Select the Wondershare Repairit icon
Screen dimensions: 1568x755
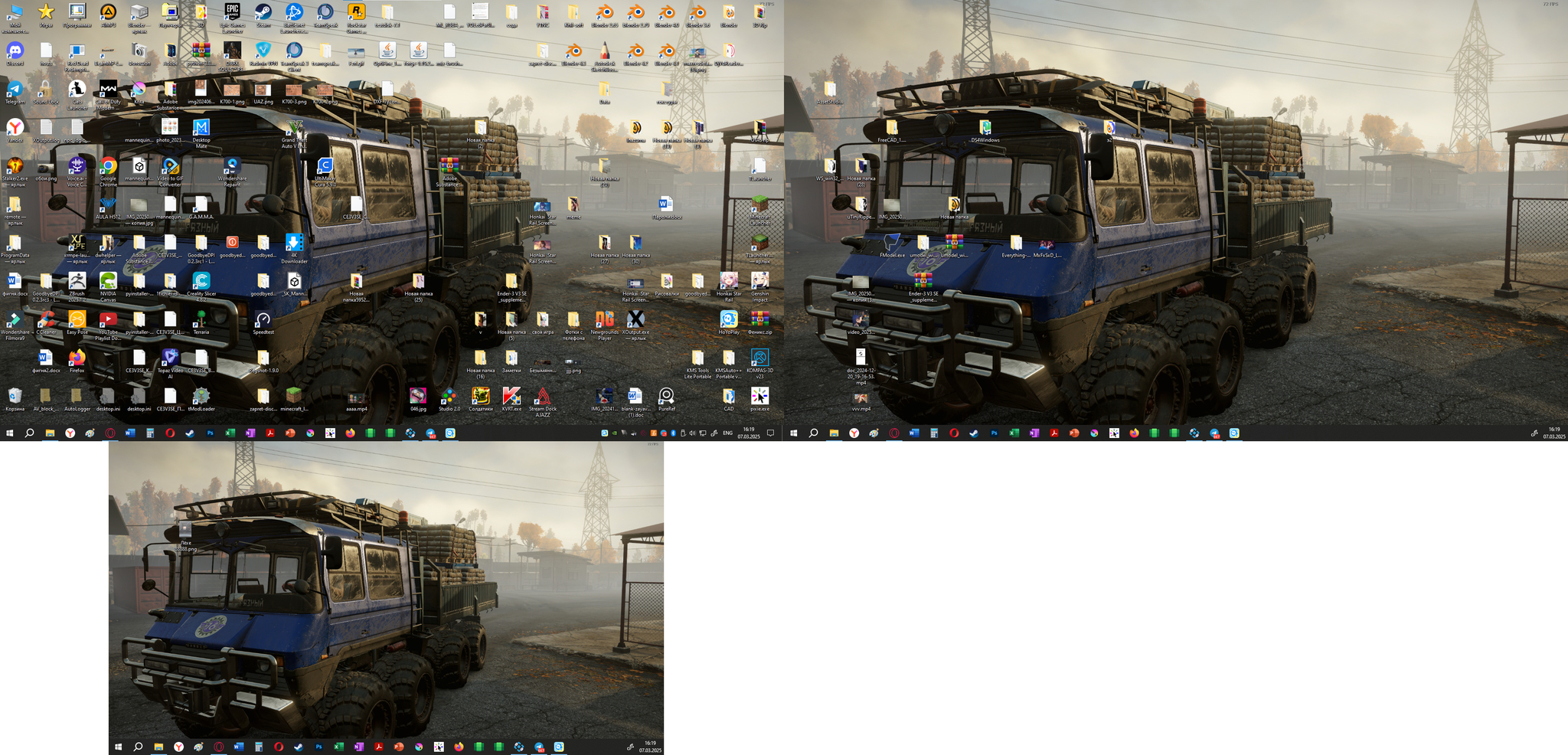coord(232,172)
